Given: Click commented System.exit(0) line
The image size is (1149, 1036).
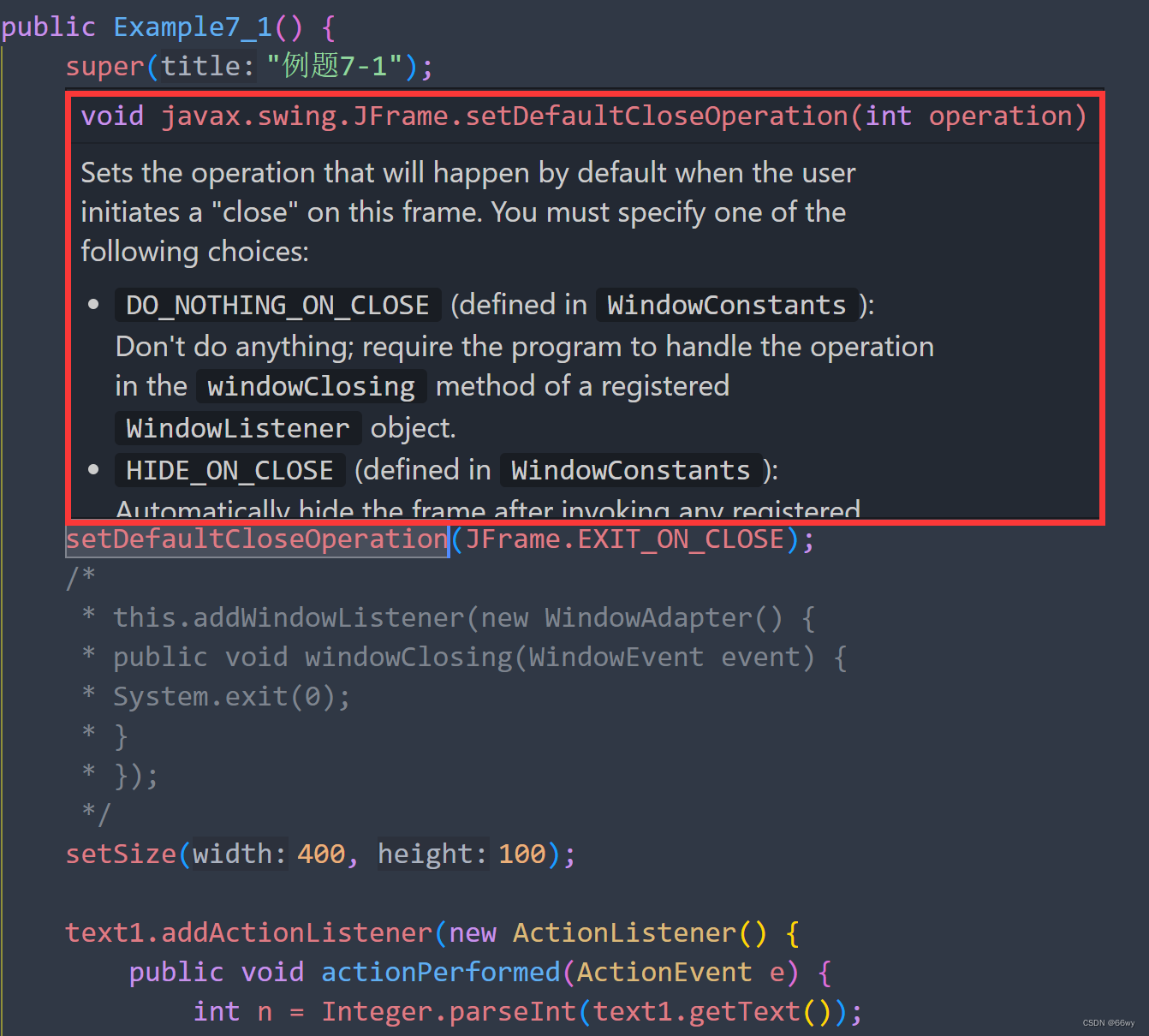Looking at the screenshot, I should click(x=232, y=696).
